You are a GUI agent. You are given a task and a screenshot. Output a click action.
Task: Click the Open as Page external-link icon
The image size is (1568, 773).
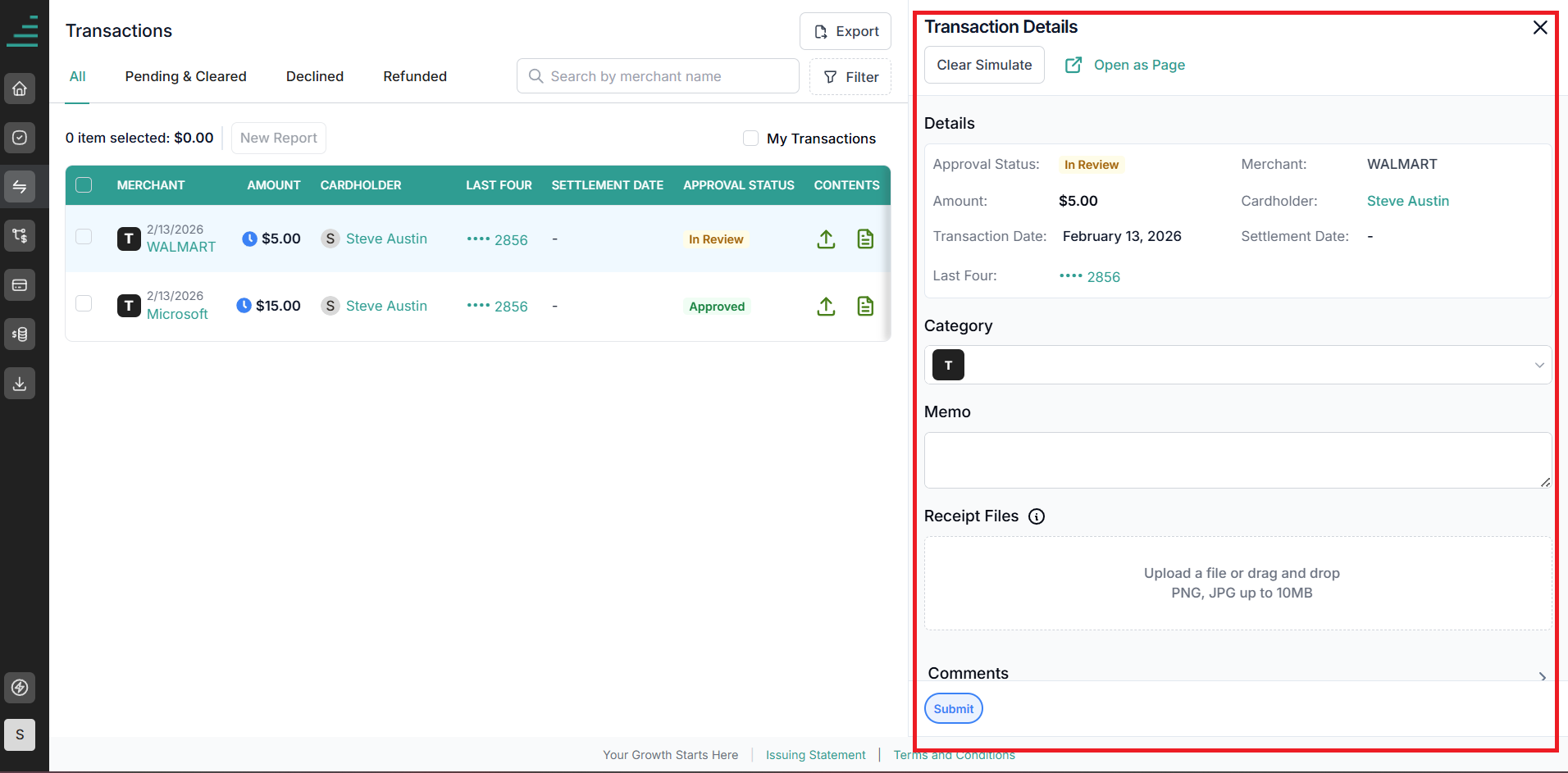coord(1073,65)
